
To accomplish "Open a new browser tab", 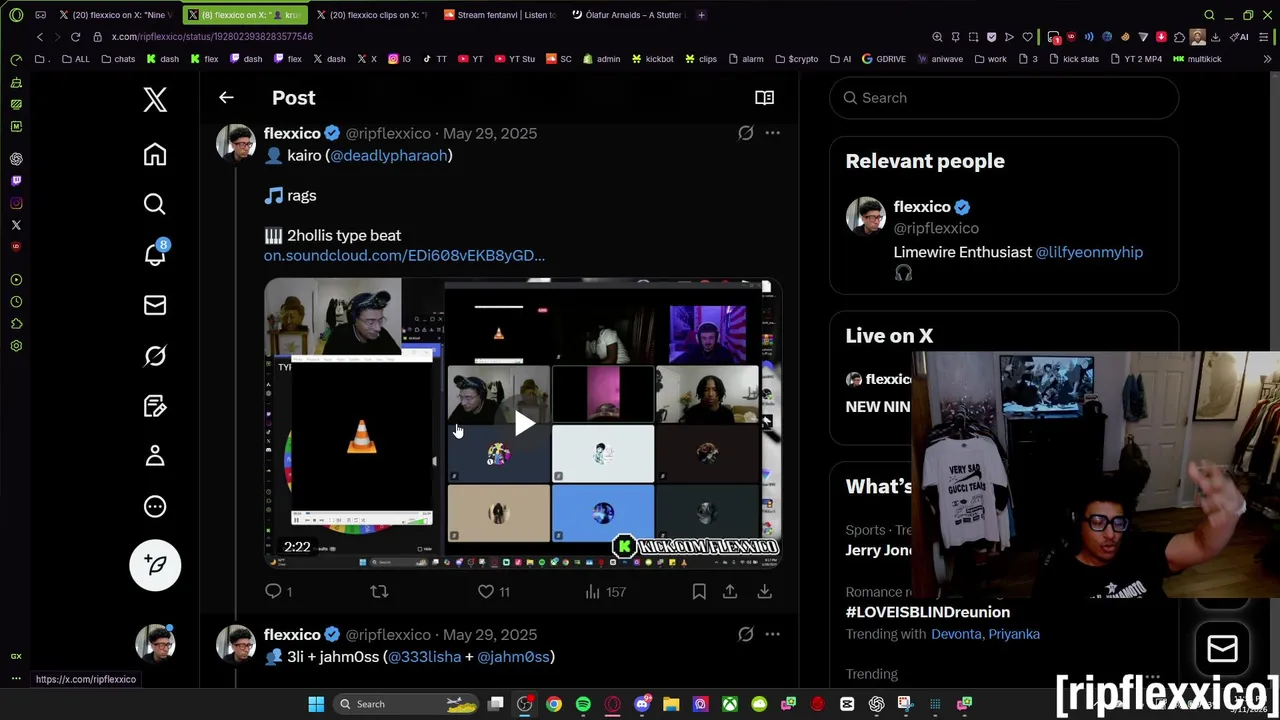I will 701,15.
